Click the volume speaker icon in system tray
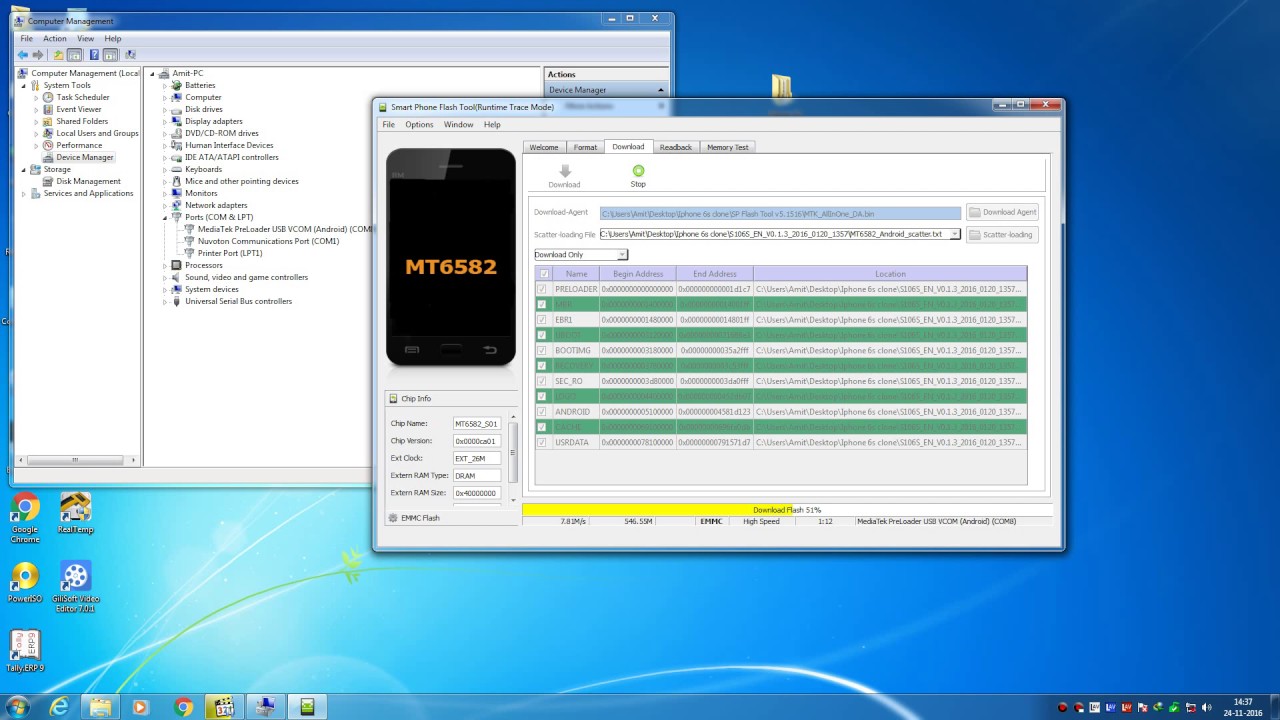This screenshot has height=720, width=1280. click(1206, 708)
